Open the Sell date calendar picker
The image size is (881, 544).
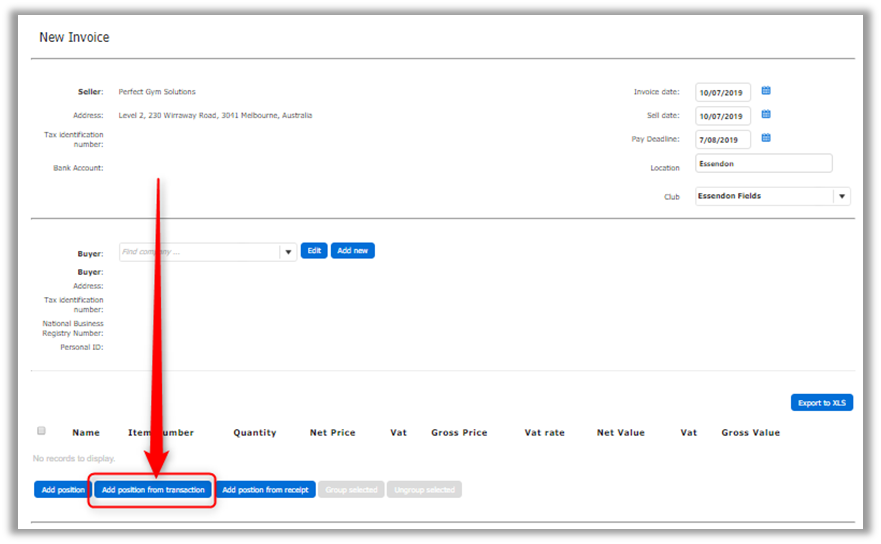click(766, 115)
